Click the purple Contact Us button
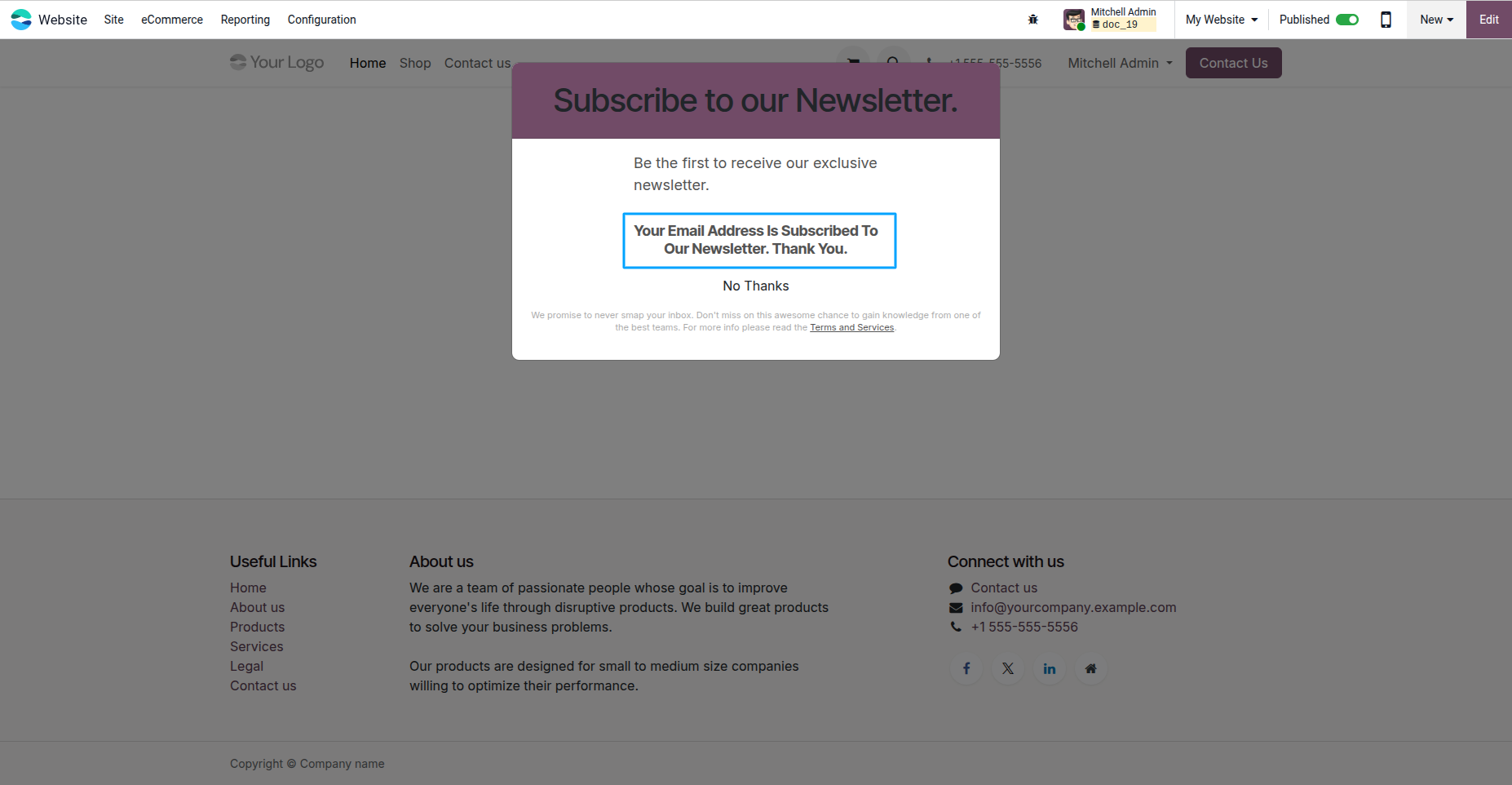The image size is (1512, 785). click(1233, 63)
